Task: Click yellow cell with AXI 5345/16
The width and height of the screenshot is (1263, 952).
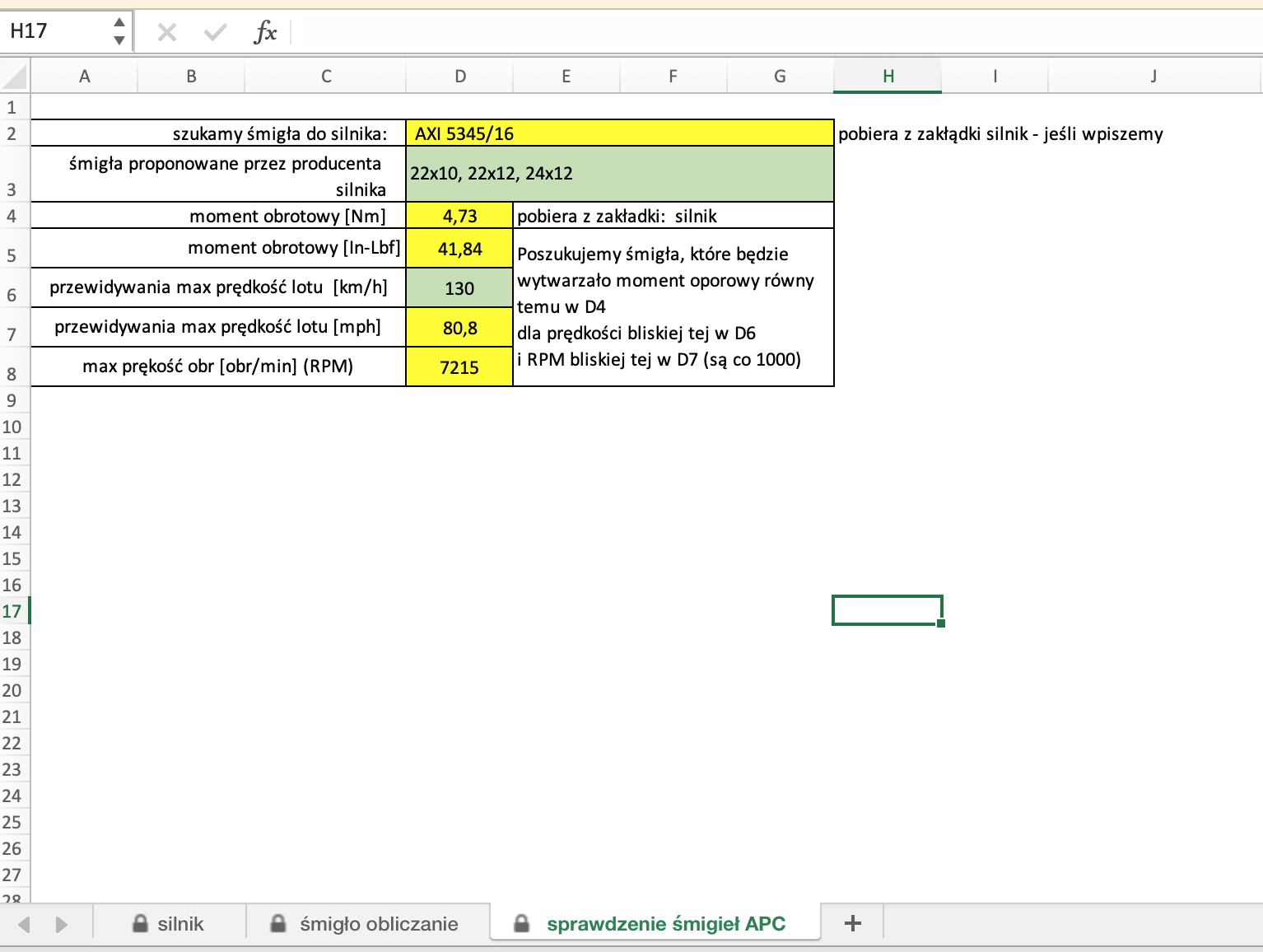Action: [x=619, y=133]
